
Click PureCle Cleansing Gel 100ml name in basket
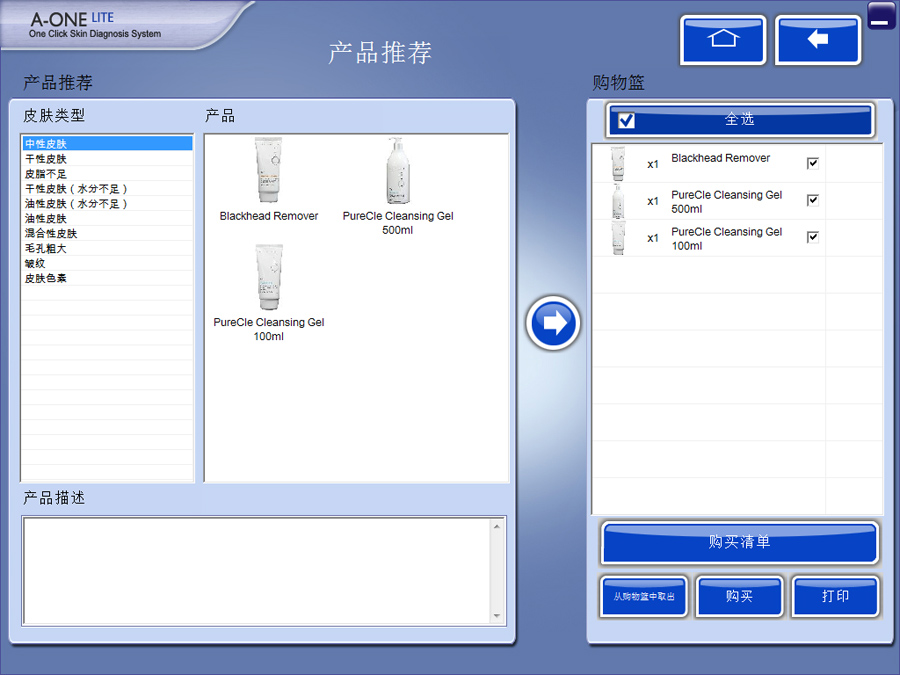[x=727, y=239]
